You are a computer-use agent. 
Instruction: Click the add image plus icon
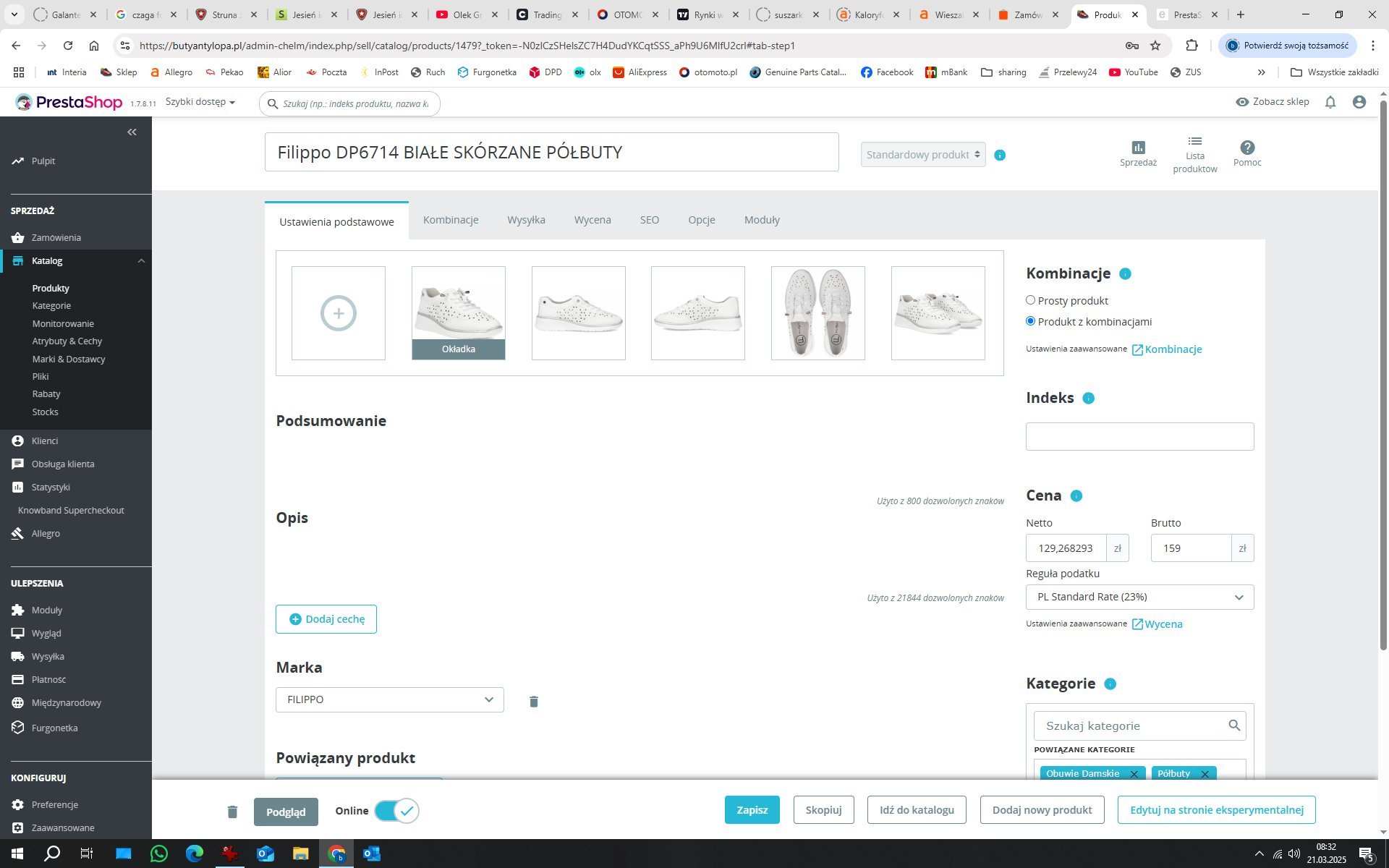[x=339, y=313]
